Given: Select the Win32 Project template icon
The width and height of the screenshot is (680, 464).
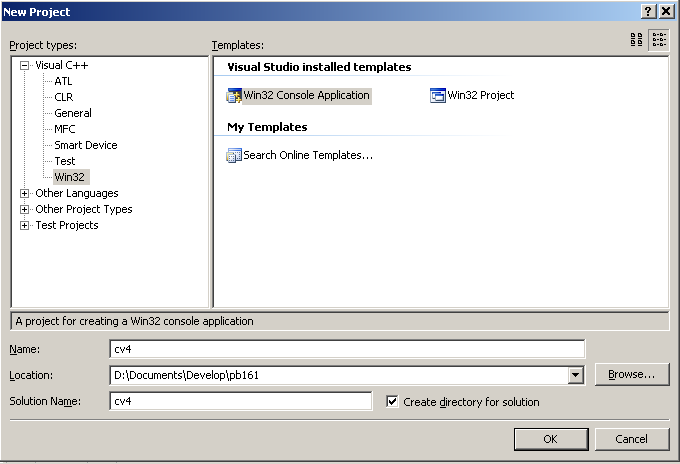Looking at the screenshot, I should coord(438,95).
